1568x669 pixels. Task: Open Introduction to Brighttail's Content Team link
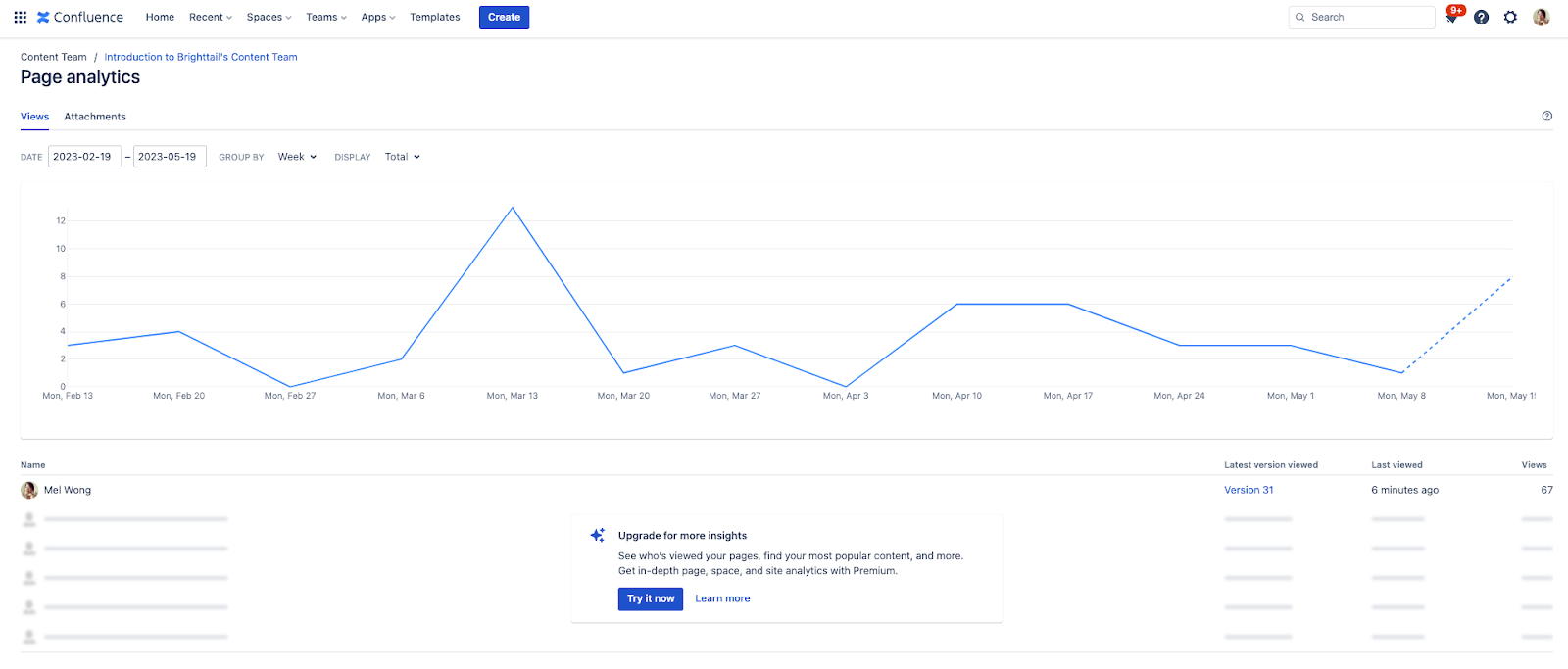(x=201, y=57)
